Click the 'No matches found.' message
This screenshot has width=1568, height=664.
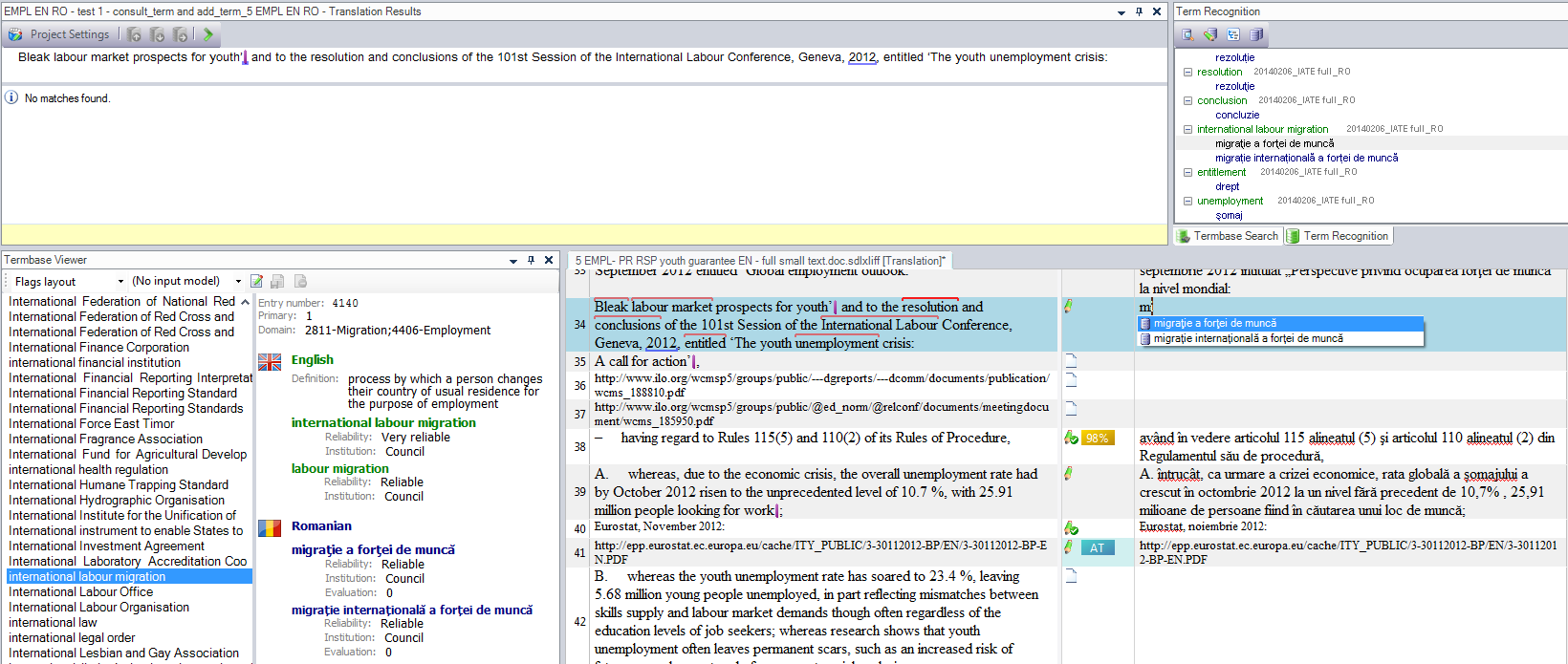[x=67, y=98]
